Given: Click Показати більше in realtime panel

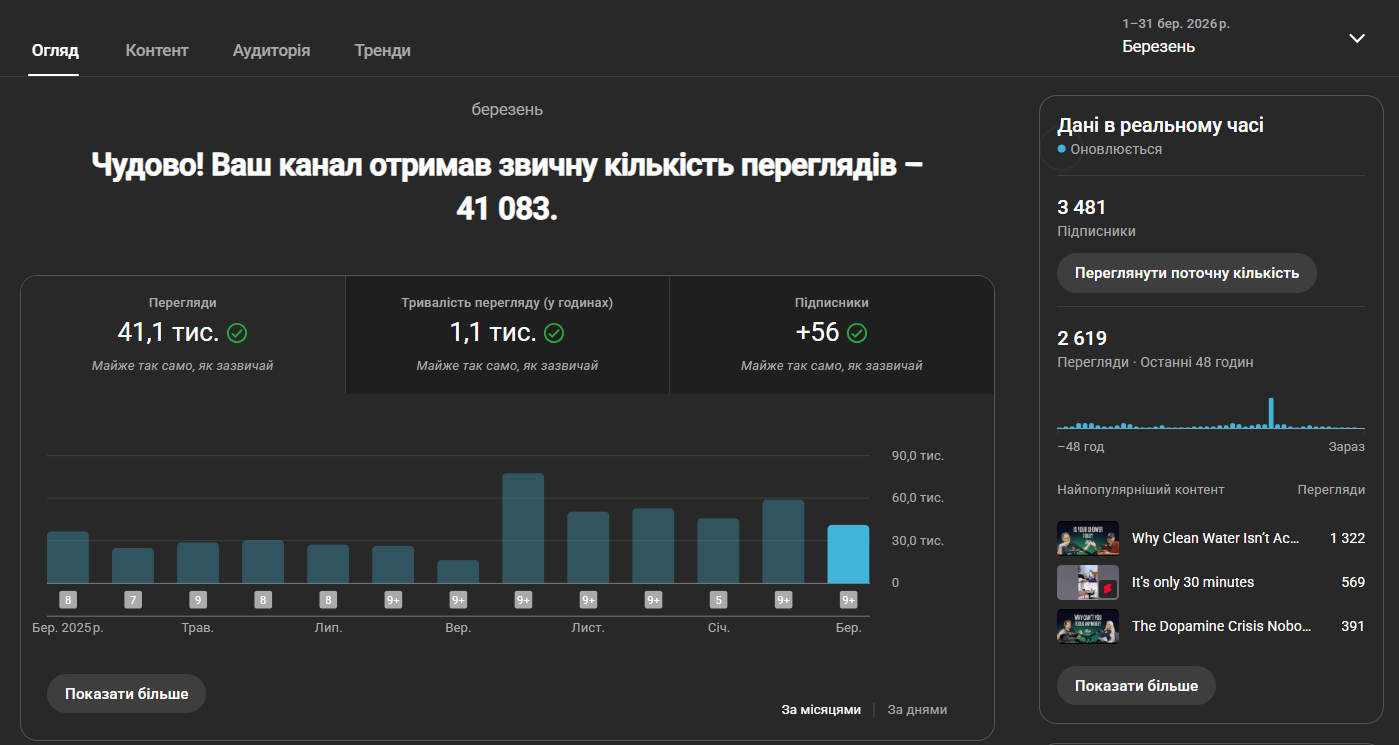Looking at the screenshot, I should click(1136, 686).
